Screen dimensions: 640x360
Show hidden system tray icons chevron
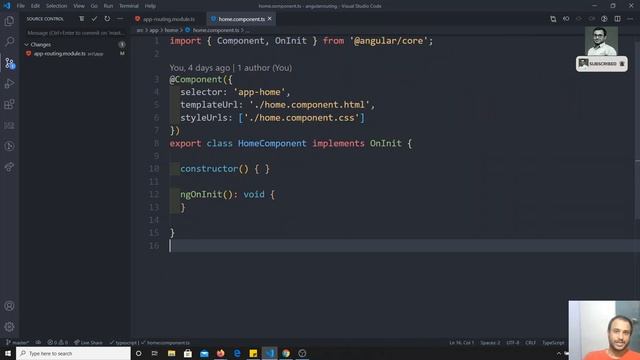559,353
